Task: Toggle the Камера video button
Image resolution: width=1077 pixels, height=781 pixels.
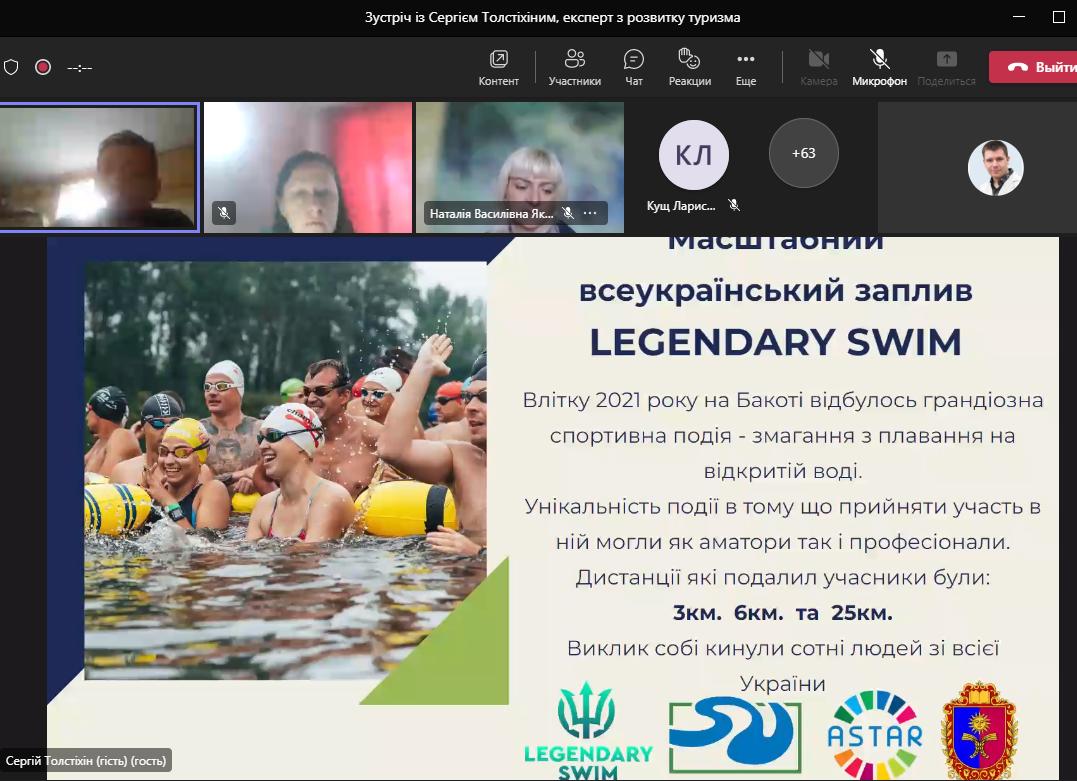Action: (819, 67)
